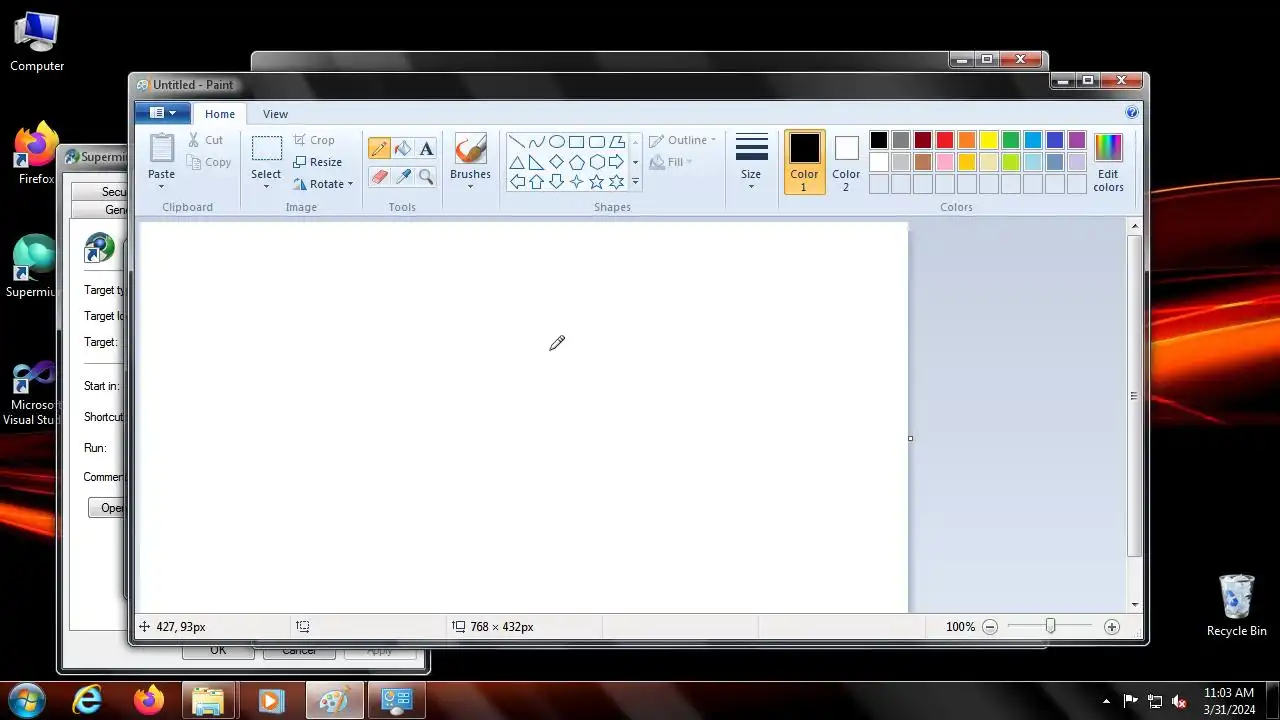
Task: Select the Recycle Bin desktop icon
Action: point(1237,605)
